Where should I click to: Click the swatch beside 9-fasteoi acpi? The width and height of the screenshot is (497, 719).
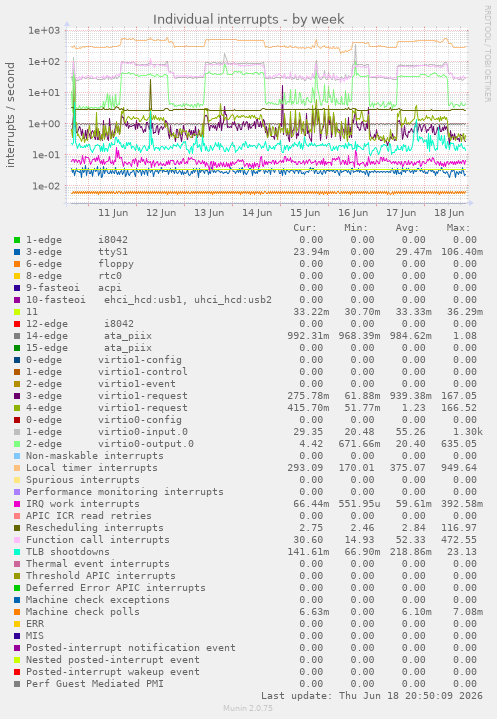(17, 288)
